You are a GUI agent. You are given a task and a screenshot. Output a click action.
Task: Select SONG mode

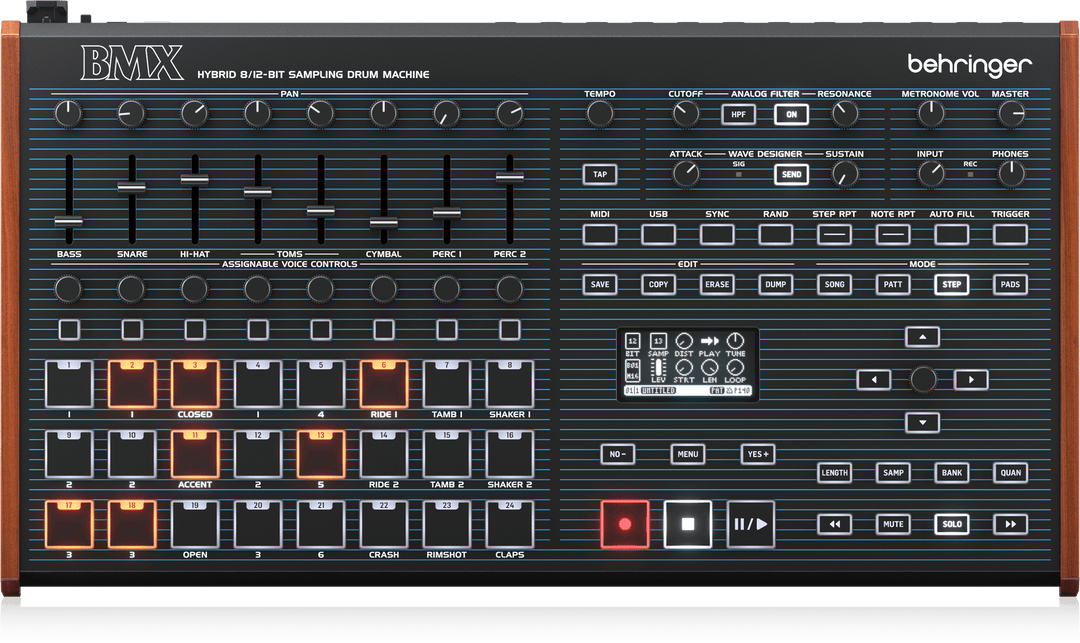pyautogui.click(x=834, y=284)
